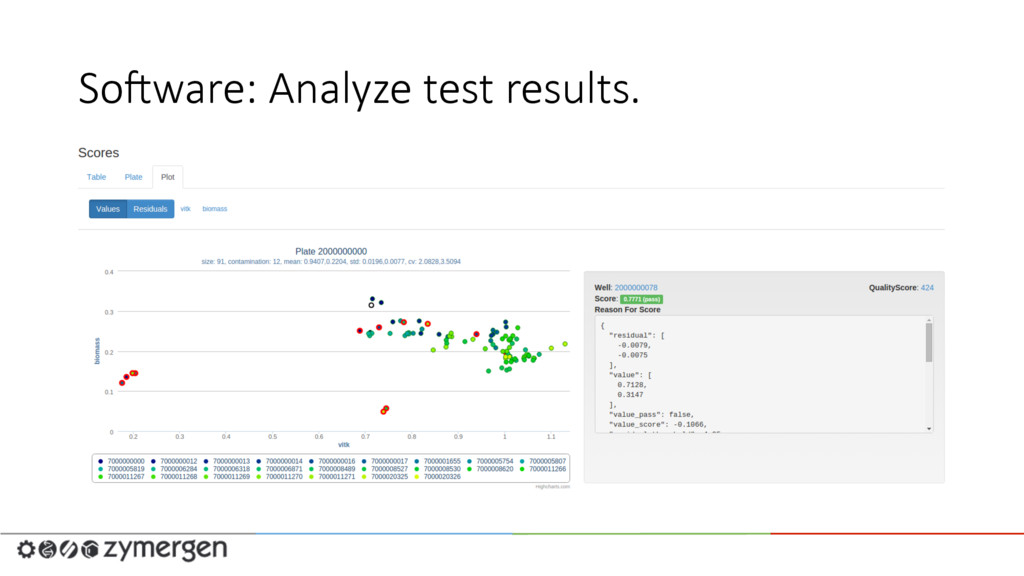
Task: Select the Plot tab
Action: (168, 177)
